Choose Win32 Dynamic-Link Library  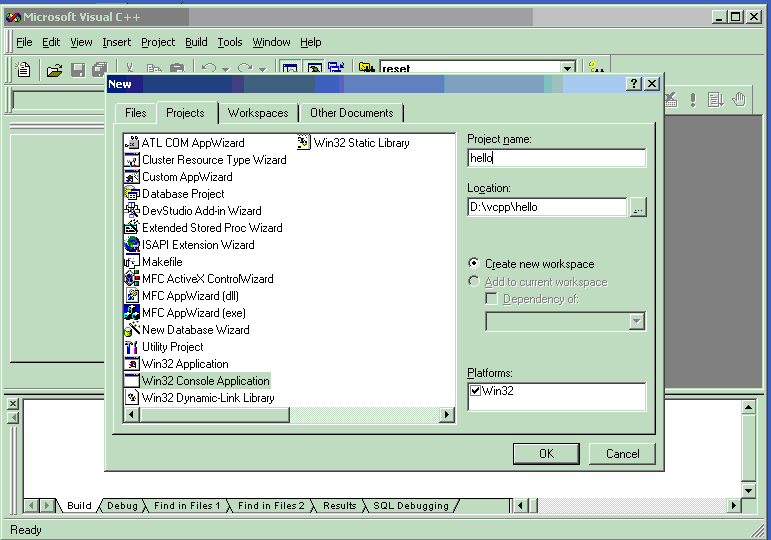(x=200, y=398)
